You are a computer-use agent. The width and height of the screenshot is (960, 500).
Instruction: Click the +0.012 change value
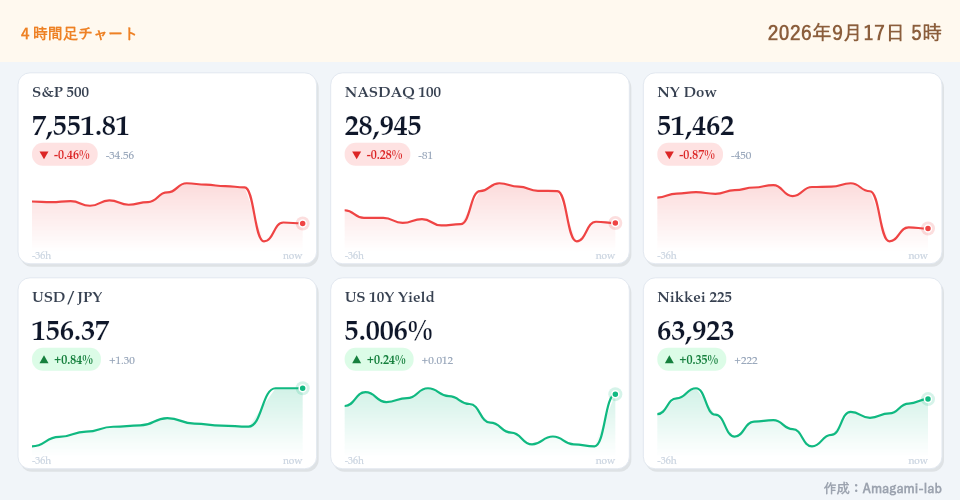437,360
